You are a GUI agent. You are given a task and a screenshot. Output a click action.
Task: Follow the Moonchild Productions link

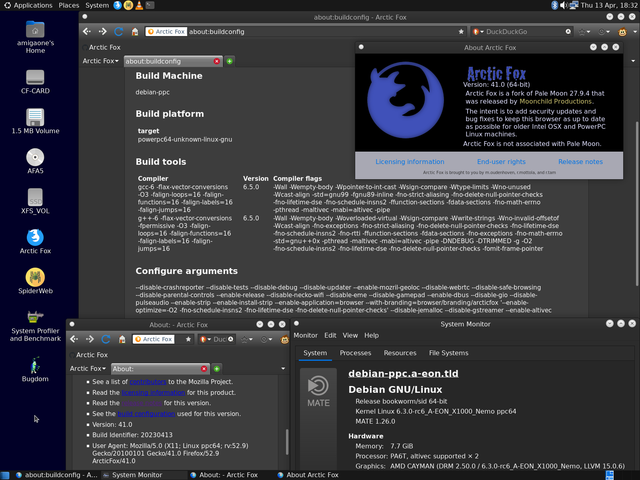tap(556, 101)
